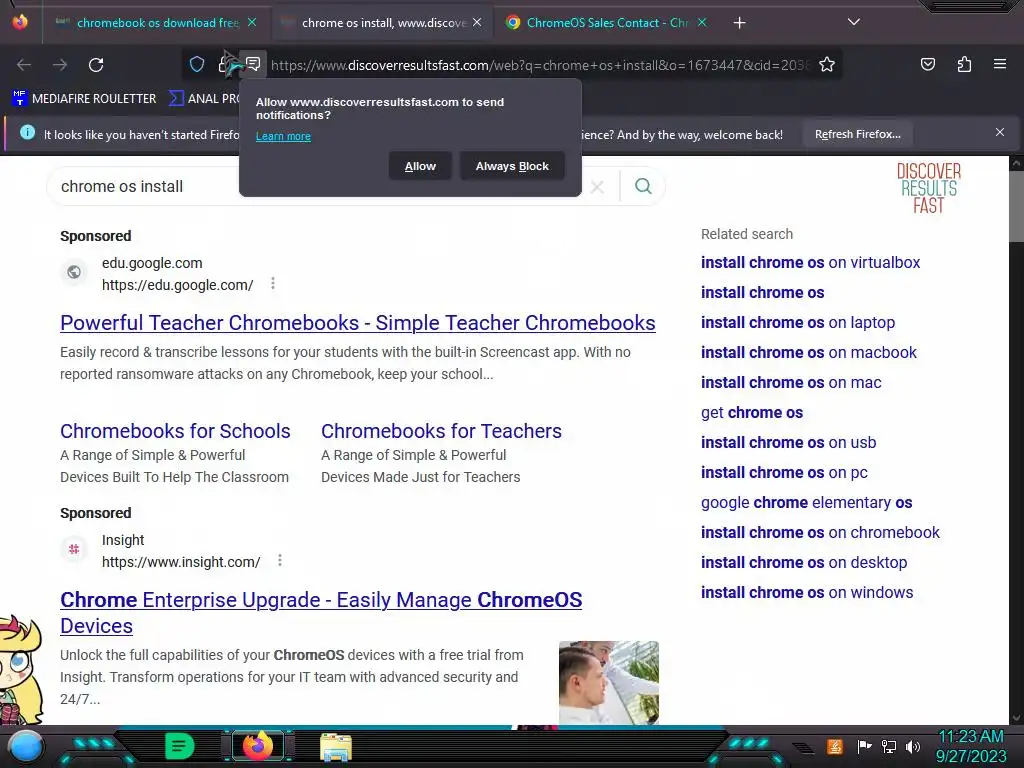
Task: Open Chrome Enterprise Upgrade result
Action: [321, 613]
